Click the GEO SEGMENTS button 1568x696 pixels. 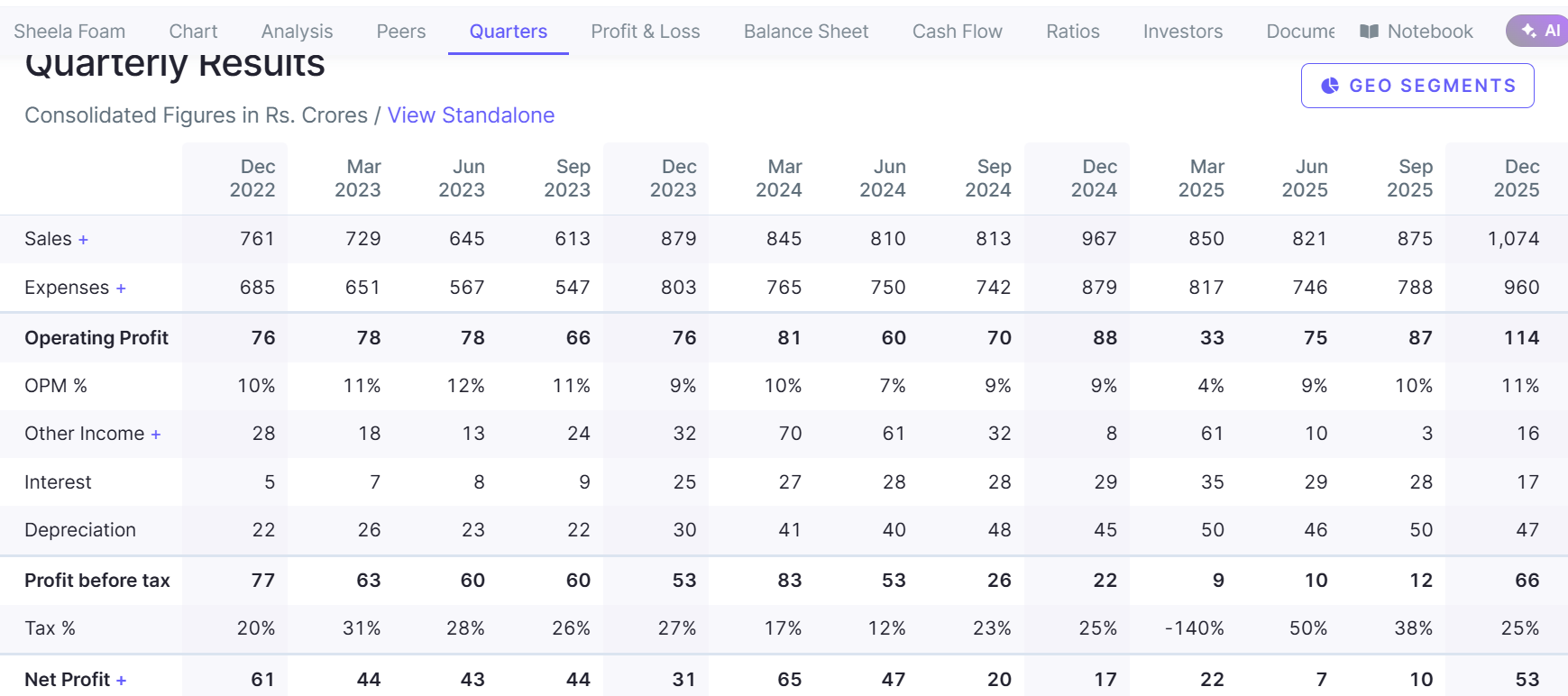[x=1417, y=86]
